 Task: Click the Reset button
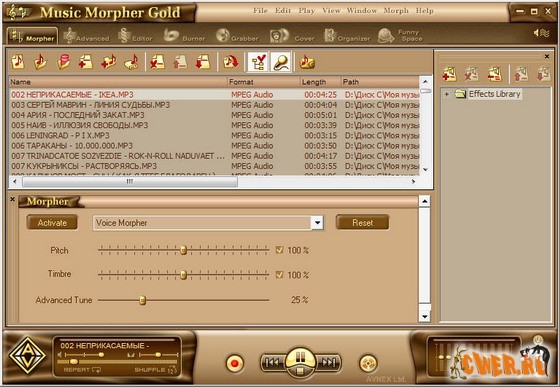click(x=362, y=223)
